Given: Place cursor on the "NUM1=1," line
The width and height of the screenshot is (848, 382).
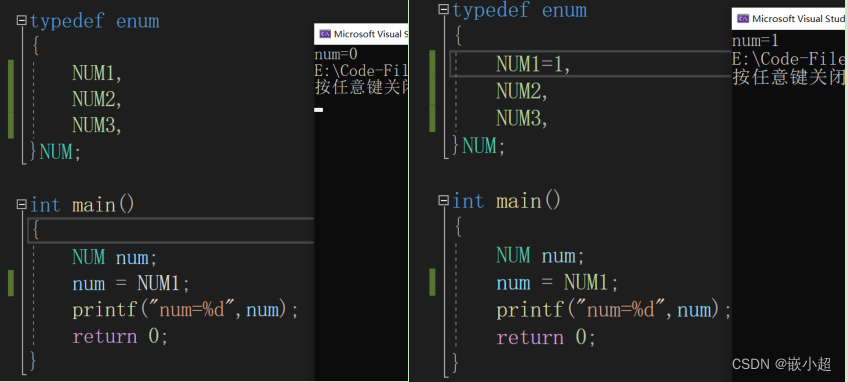Looking at the screenshot, I should 533,65.
